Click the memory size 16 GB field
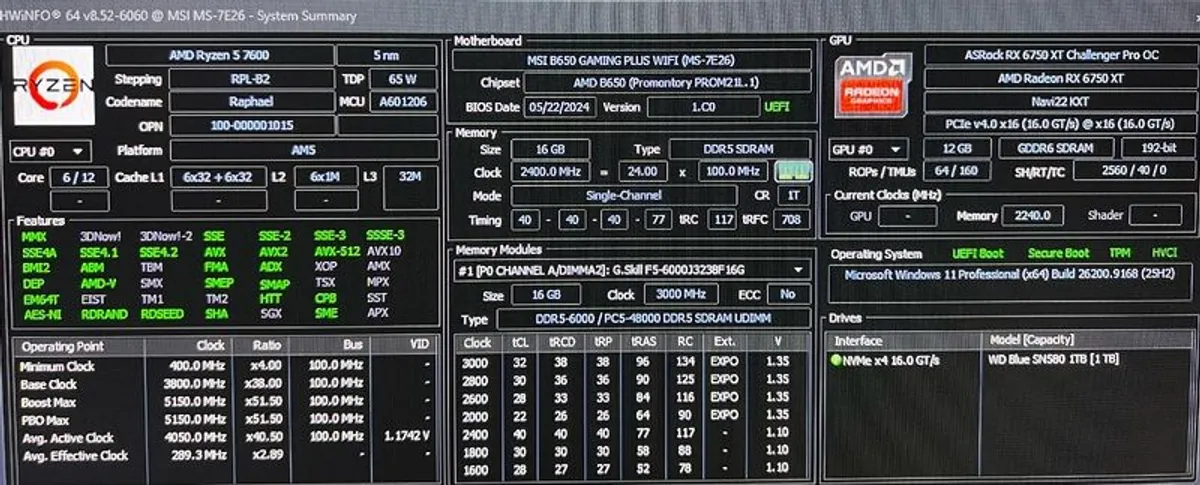This screenshot has width=1200, height=485. [x=548, y=149]
